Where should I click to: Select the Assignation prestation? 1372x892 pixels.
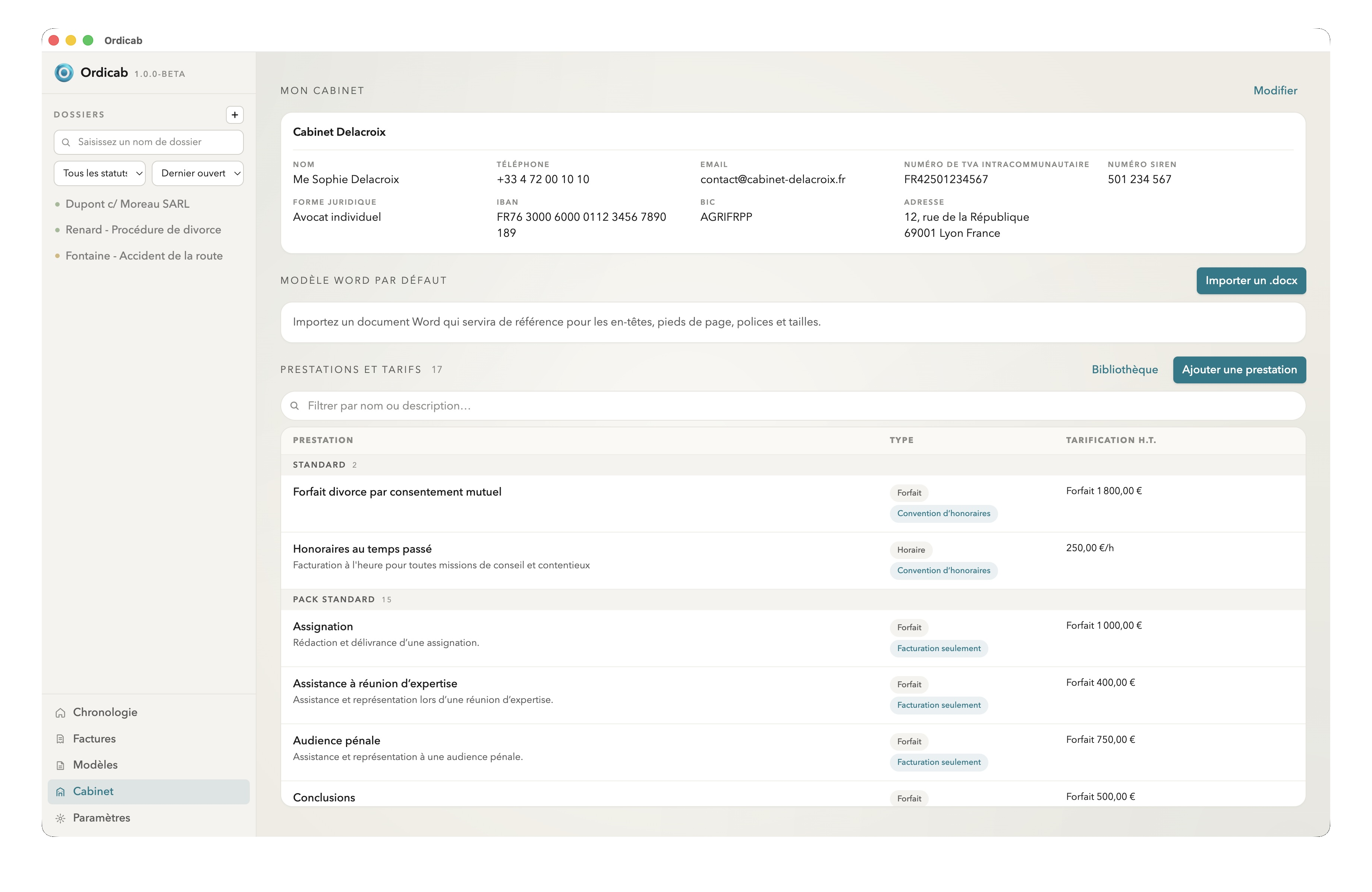coord(793,638)
